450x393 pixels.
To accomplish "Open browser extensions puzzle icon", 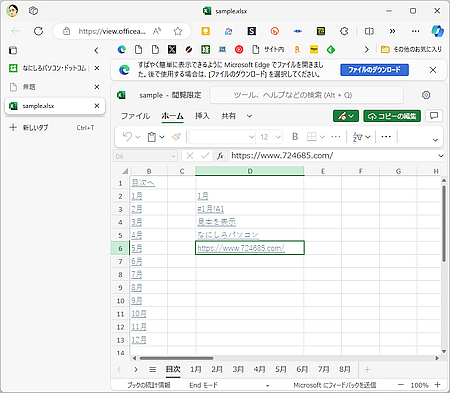I will [x=344, y=31].
